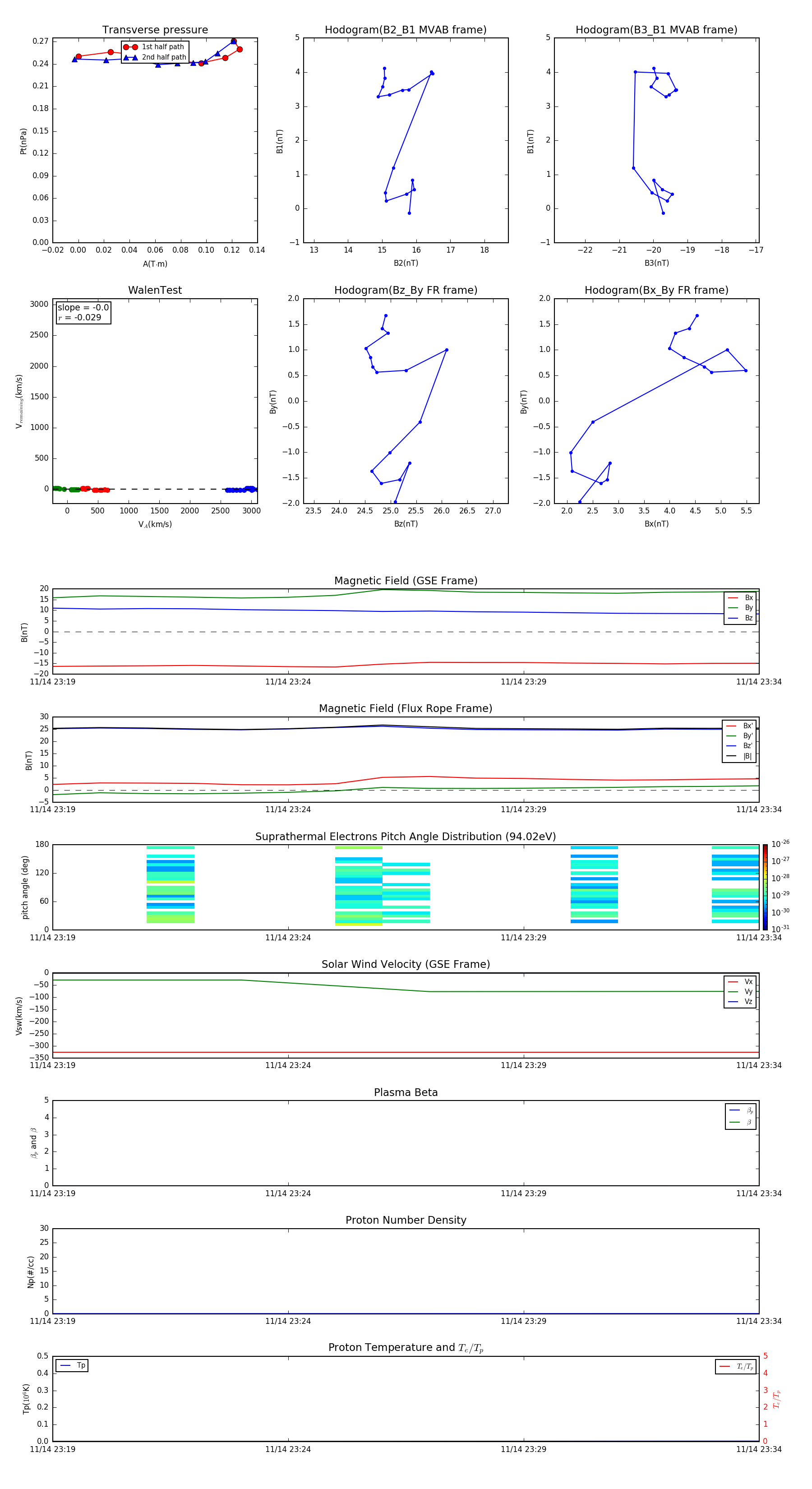Click the β legend entry in Plasma Beta
The image size is (812, 1489).
(x=741, y=1123)
